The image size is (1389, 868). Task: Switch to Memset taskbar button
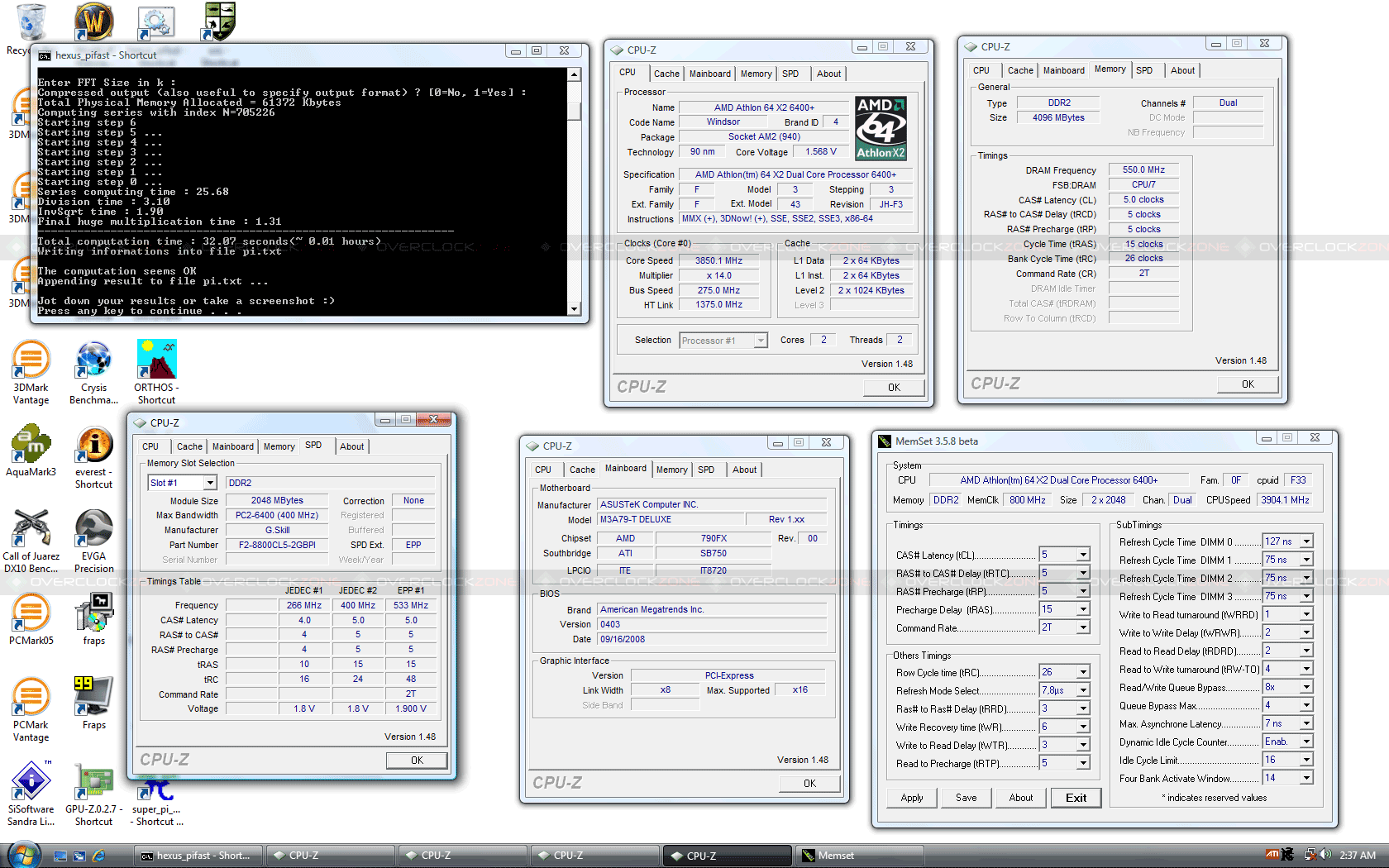[858, 856]
